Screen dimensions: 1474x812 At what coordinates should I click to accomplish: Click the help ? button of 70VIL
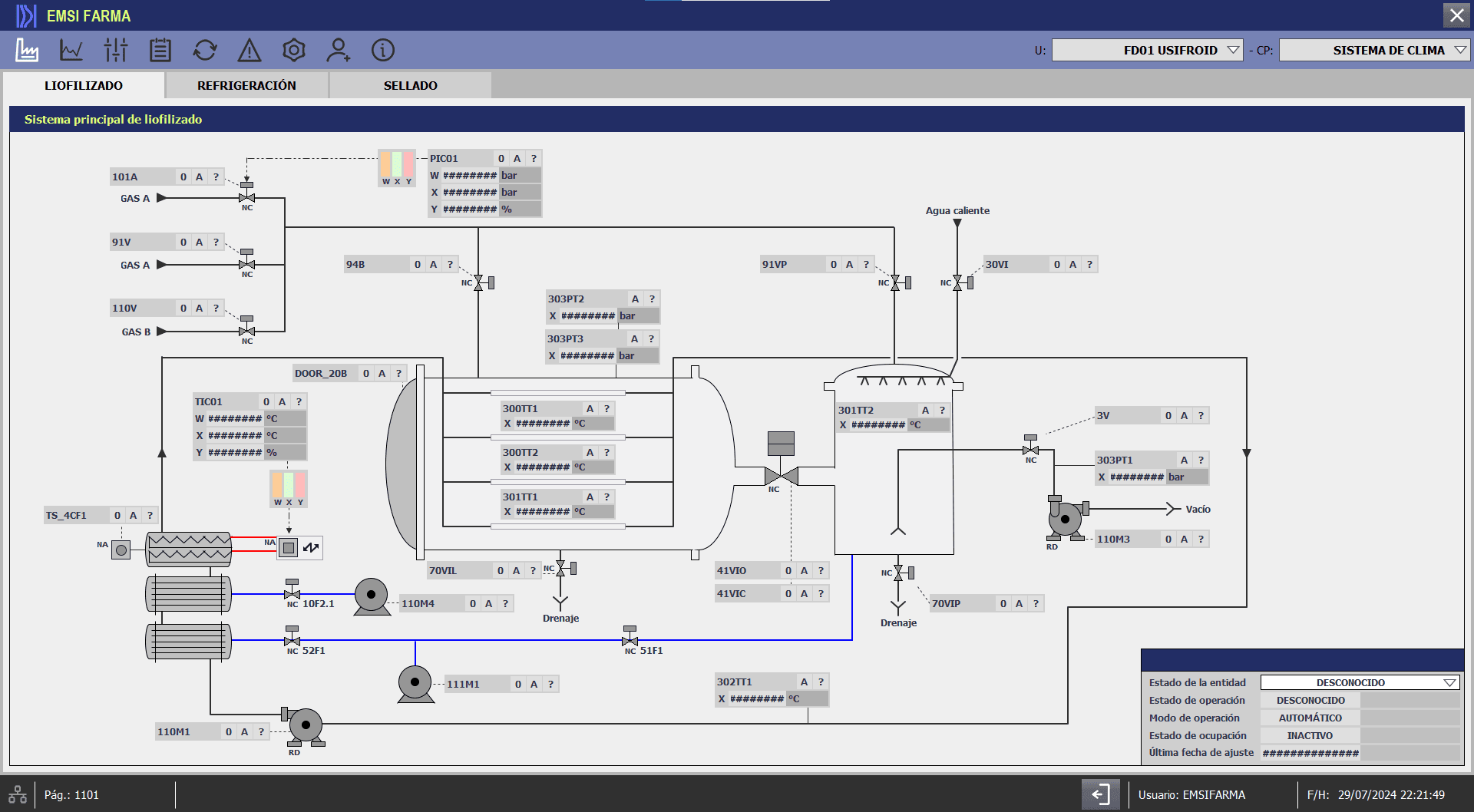click(x=533, y=570)
